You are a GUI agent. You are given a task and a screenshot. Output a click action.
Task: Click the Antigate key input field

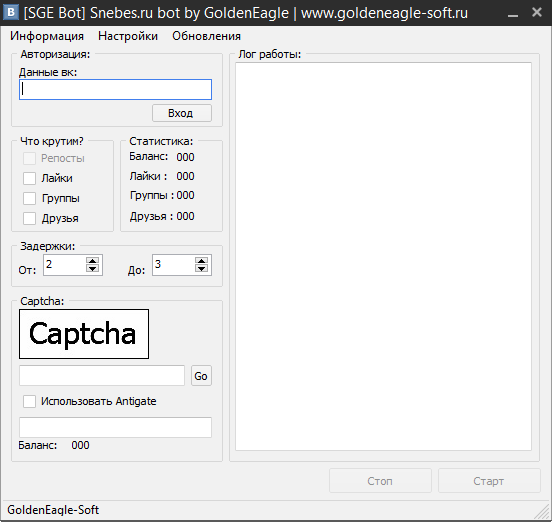click(115, 427)
